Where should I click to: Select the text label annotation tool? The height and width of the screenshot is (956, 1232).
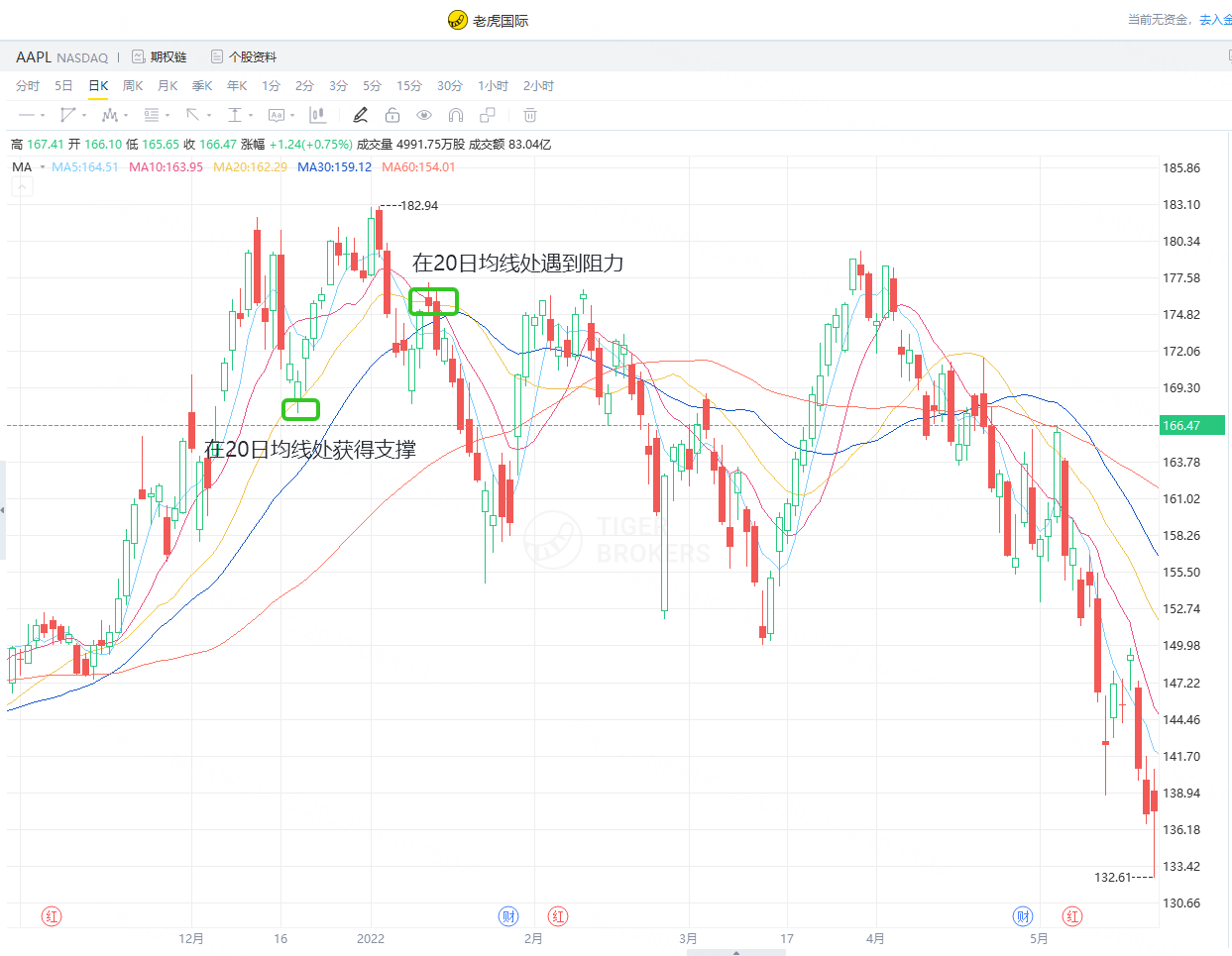coord(276,115)
